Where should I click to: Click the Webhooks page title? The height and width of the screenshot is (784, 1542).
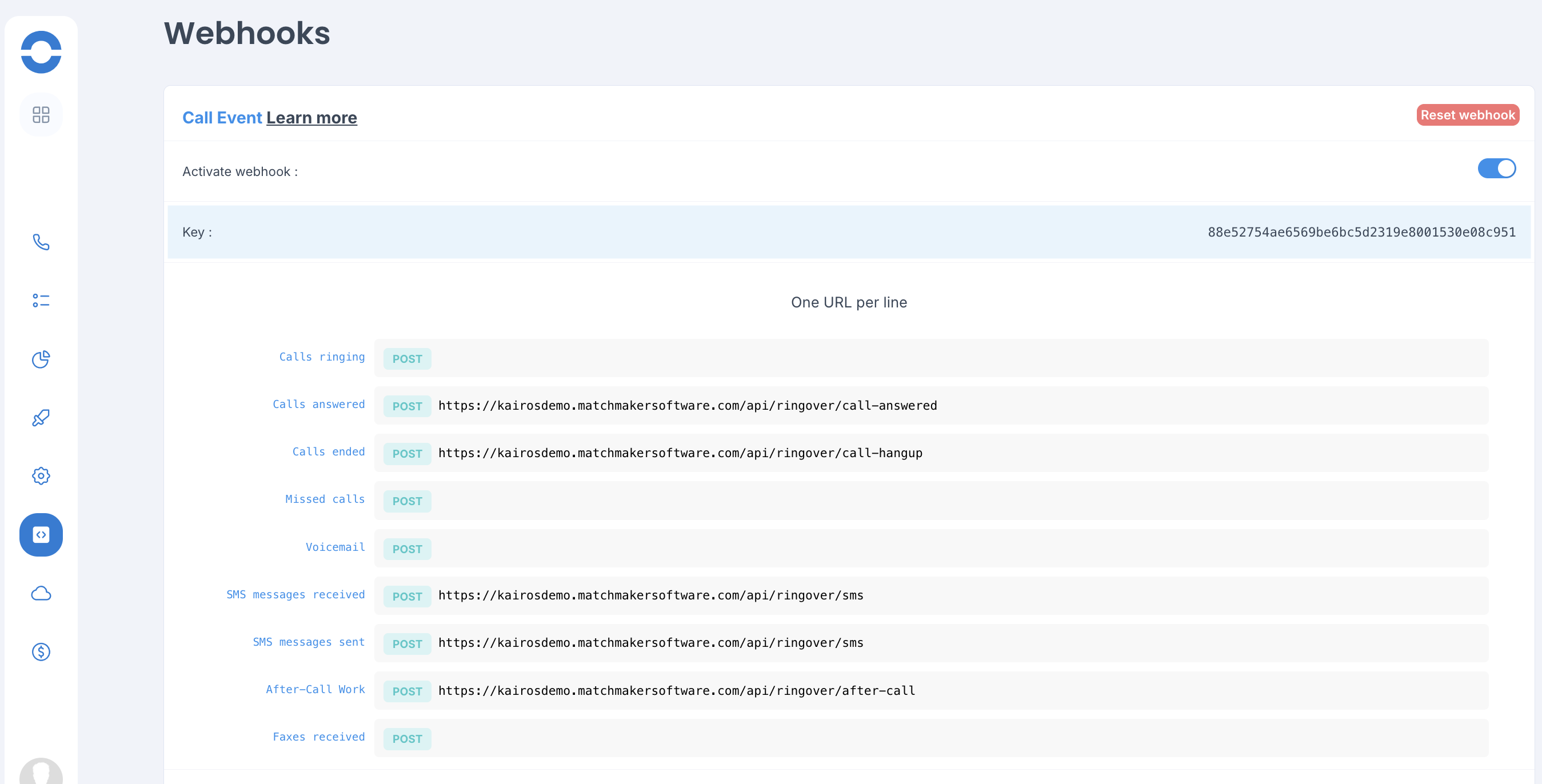click(247, 33)
